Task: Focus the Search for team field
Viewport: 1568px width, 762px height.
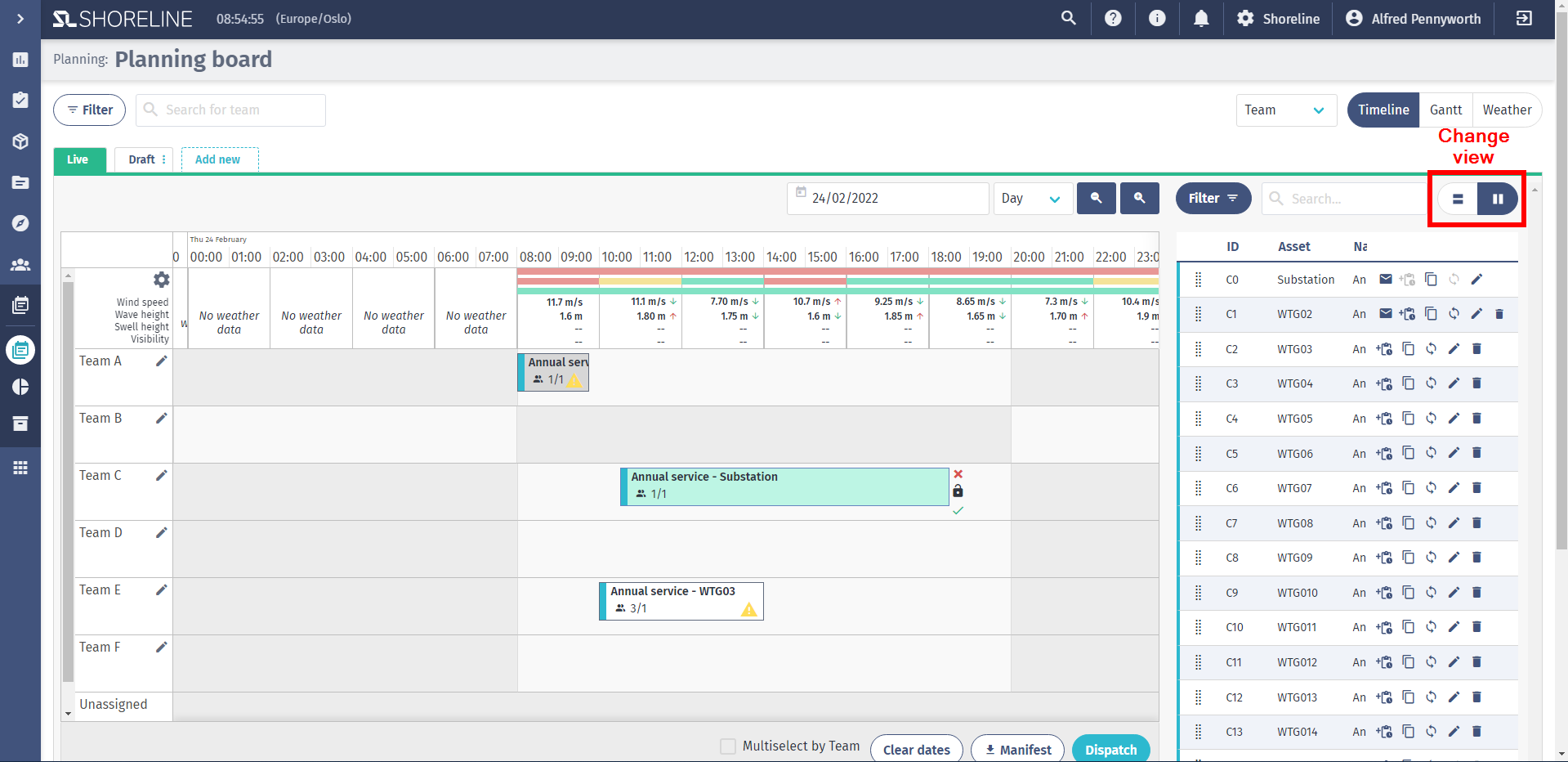Action: point(230,110)
